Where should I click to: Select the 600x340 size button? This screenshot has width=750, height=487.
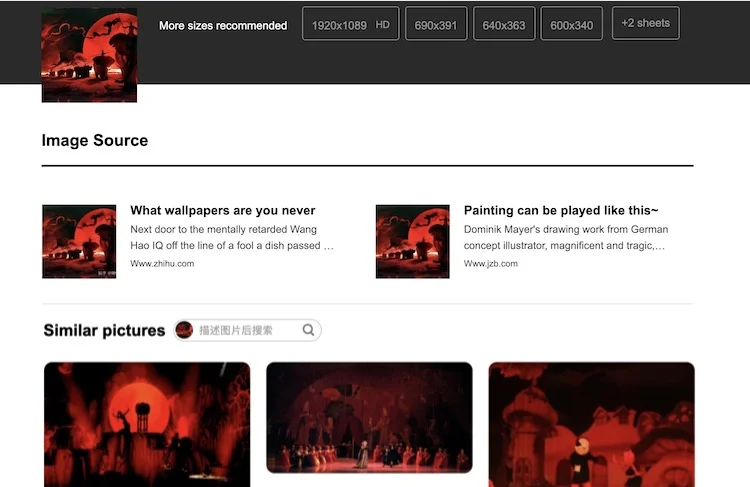click(571, 24)
